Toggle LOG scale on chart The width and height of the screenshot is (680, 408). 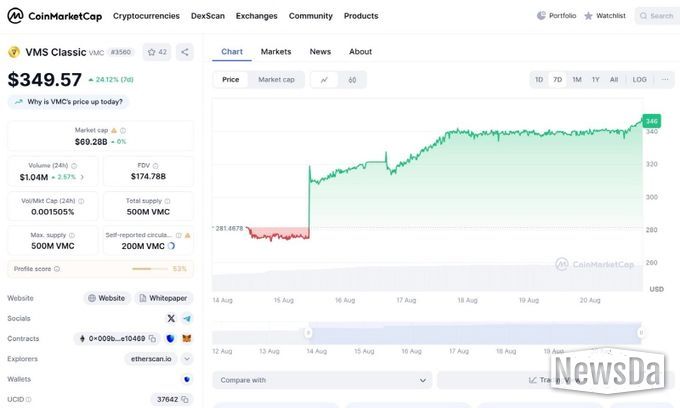click(639, 80)
